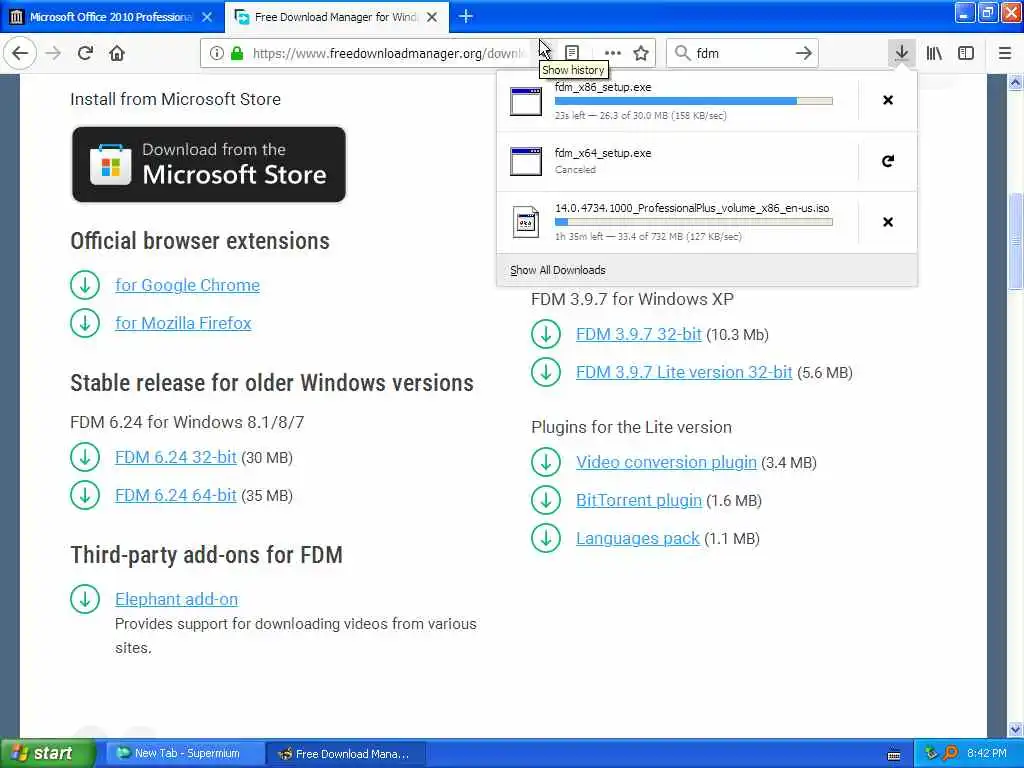Click download icon beside Elephant add-on
This screenshot has width=1024, height=768.
pos(85,599)
